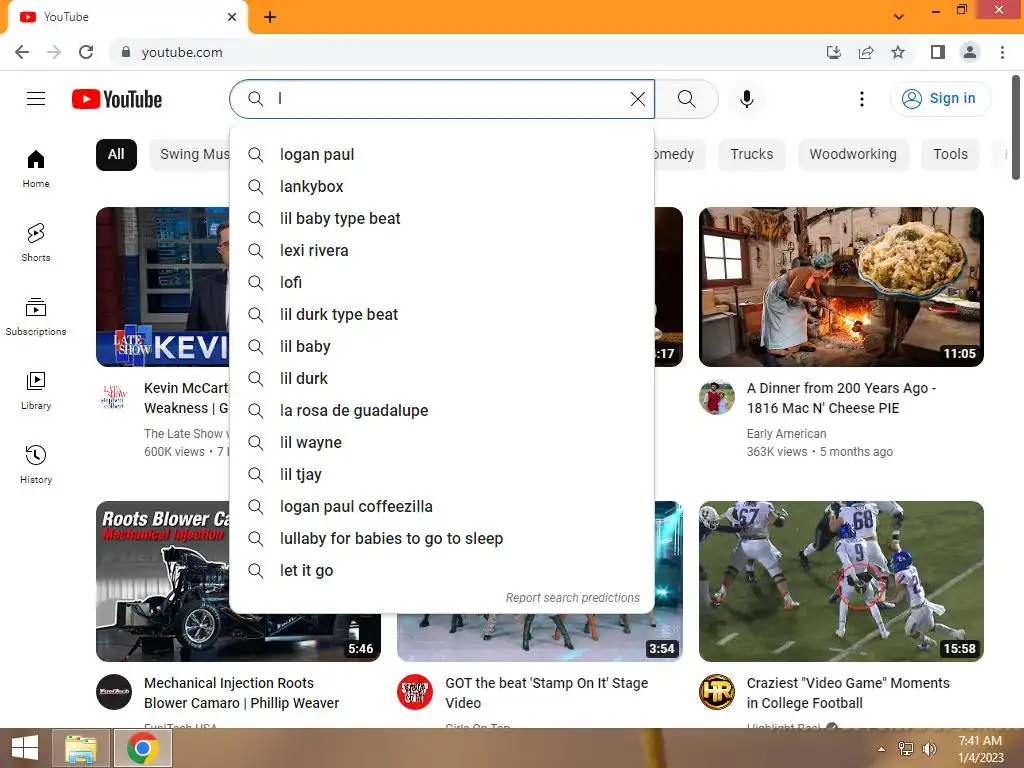Go back in browser
Viewport: 1024px width, 768px height.
(22, 52)
